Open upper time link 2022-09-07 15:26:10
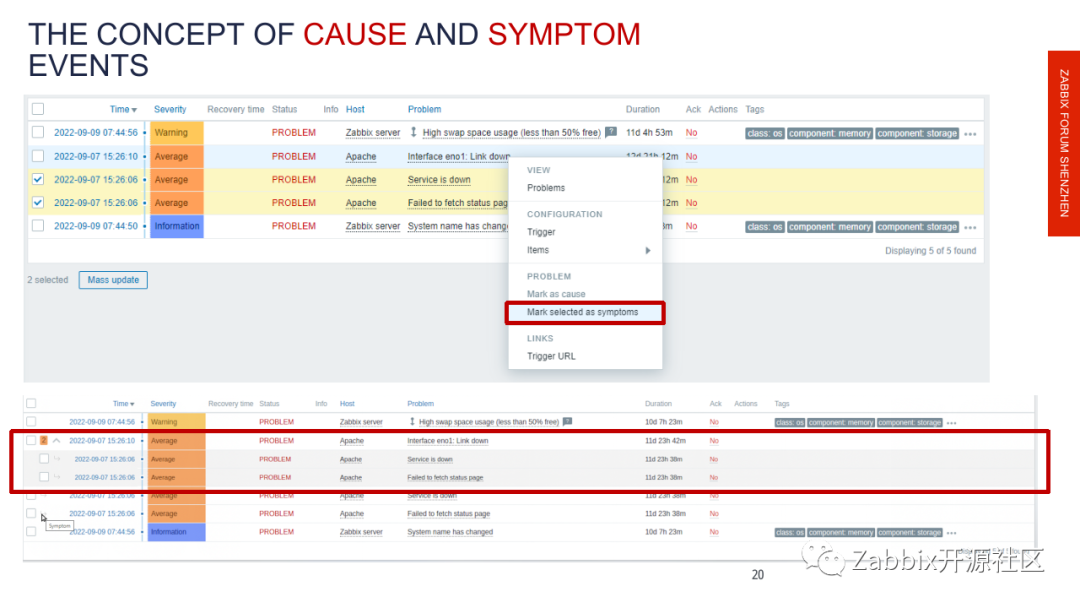The image size is (1080, 608). pyautogui.click(x=96, y=156)
